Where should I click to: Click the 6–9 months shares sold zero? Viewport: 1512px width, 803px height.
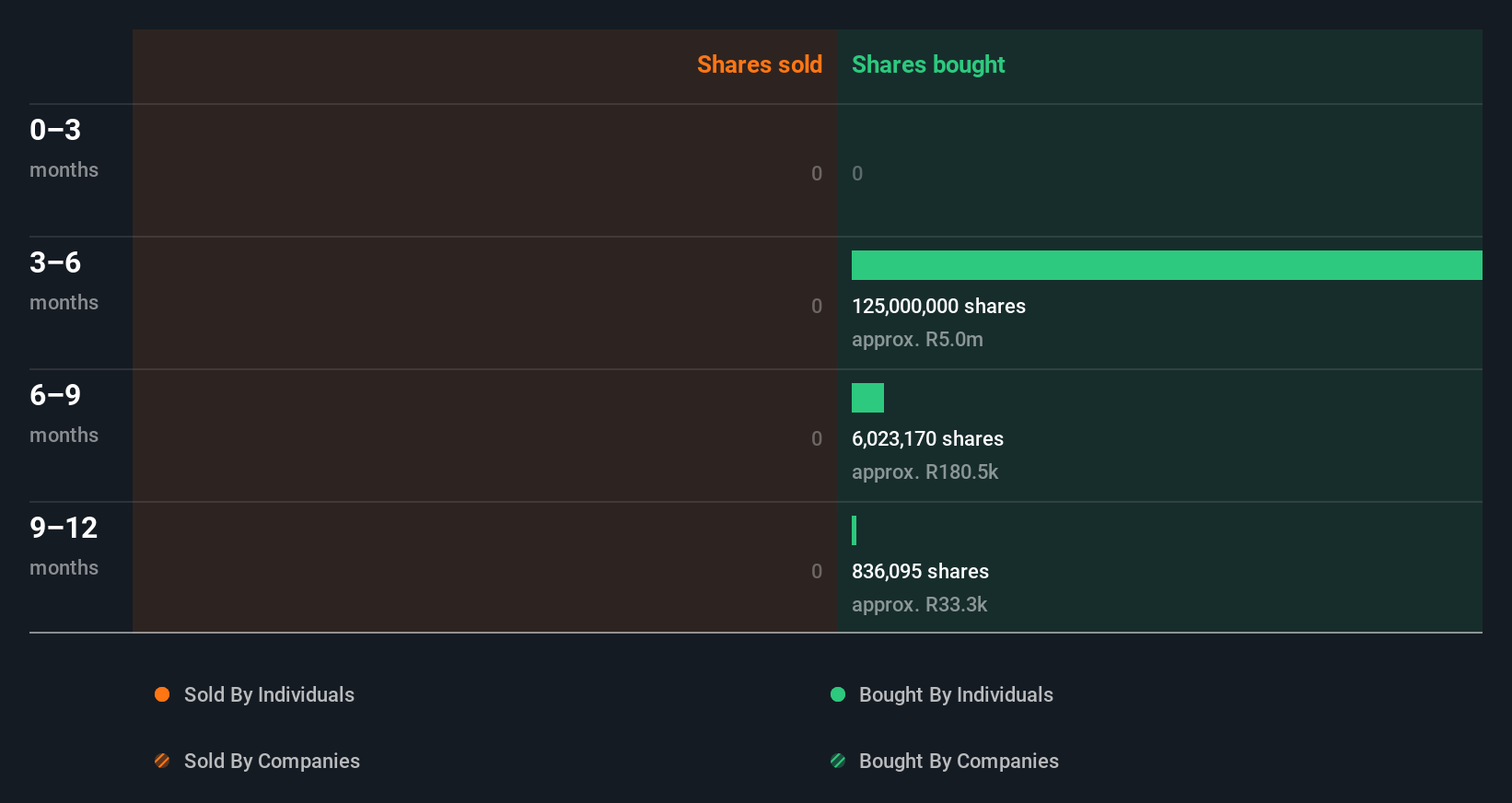click(x=817, y=438)
